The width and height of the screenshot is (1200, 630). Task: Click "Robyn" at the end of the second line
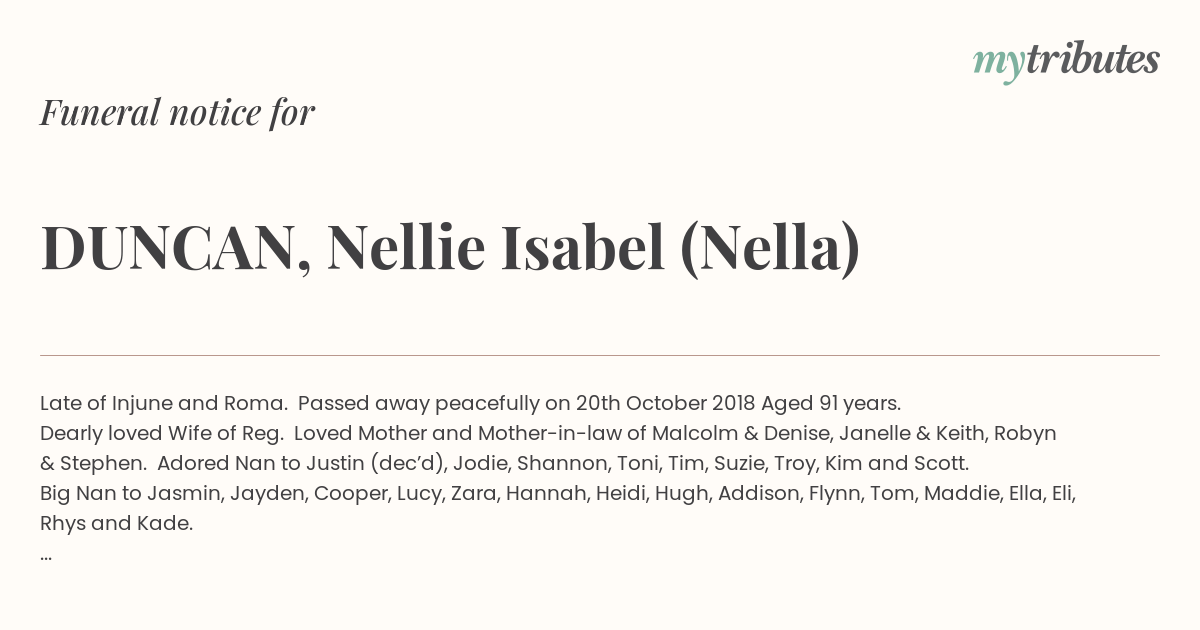(1023, 433)
